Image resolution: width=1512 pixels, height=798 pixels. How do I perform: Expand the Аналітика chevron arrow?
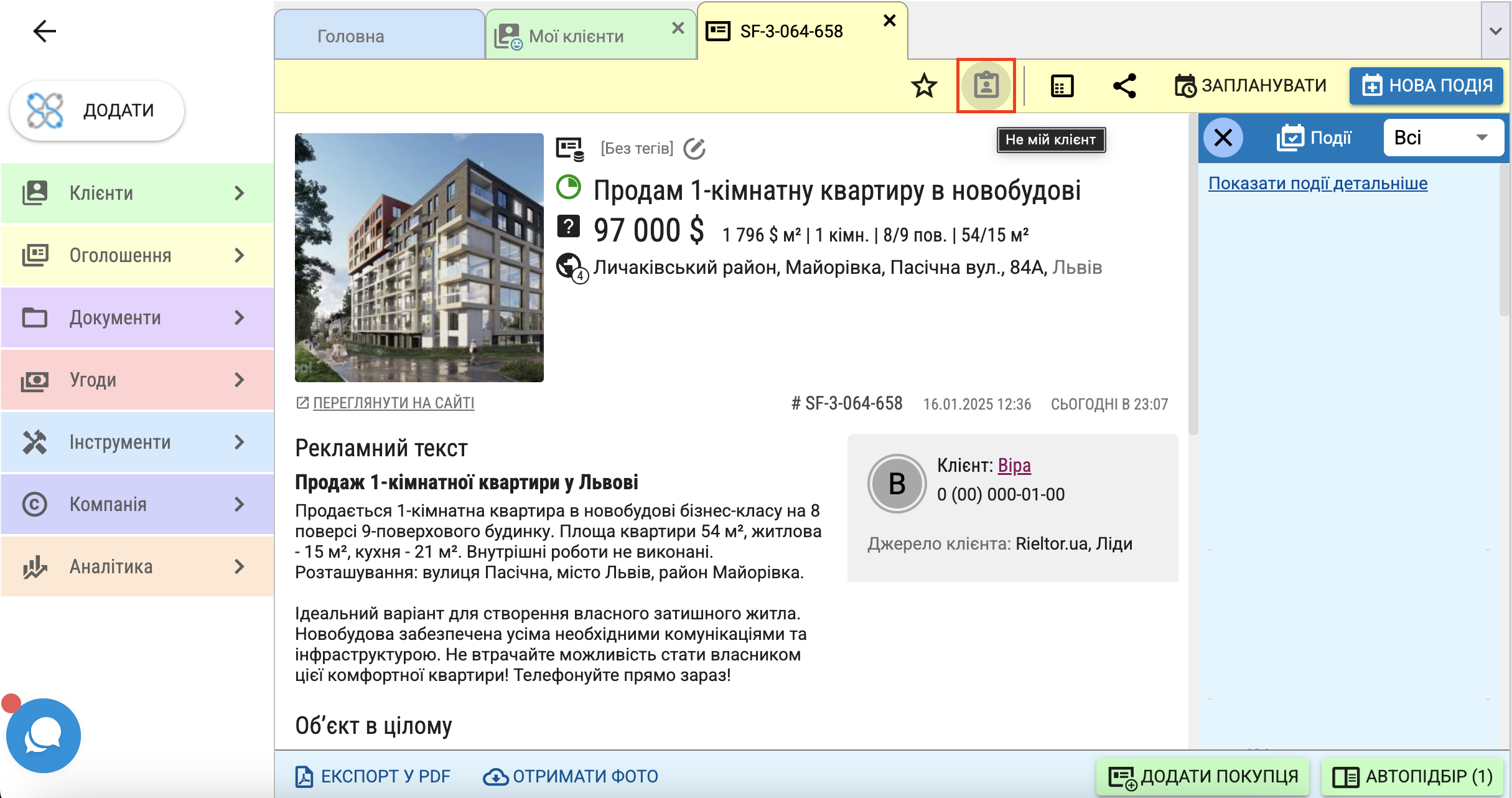click(x=240, y=566)
